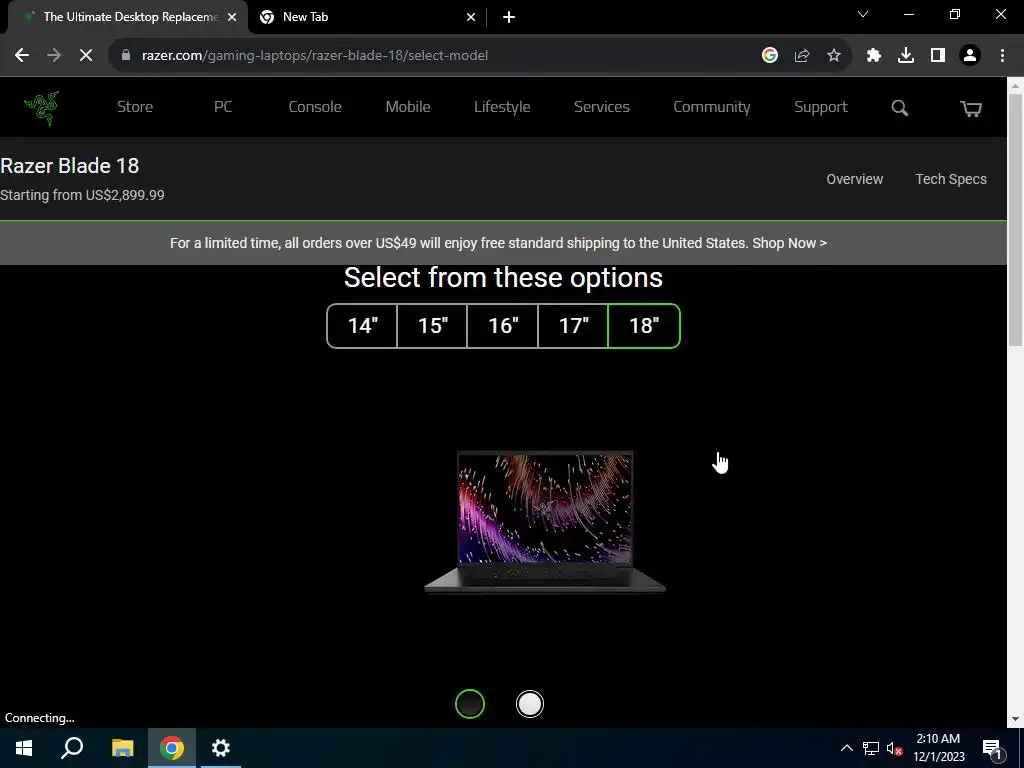Click the browser forward arrow

54,56
